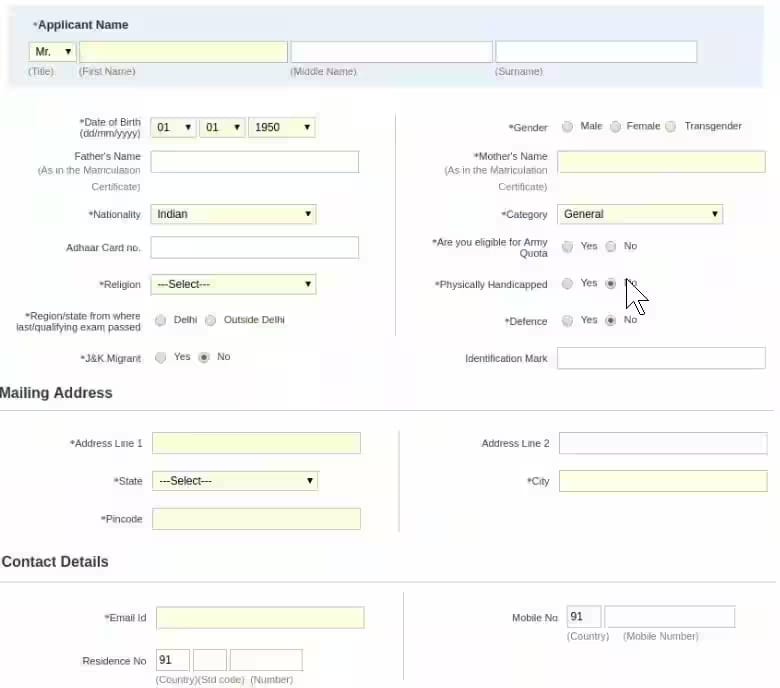Click the Adhaar Card no. field
Screen dimensions: 780x688
254,247
